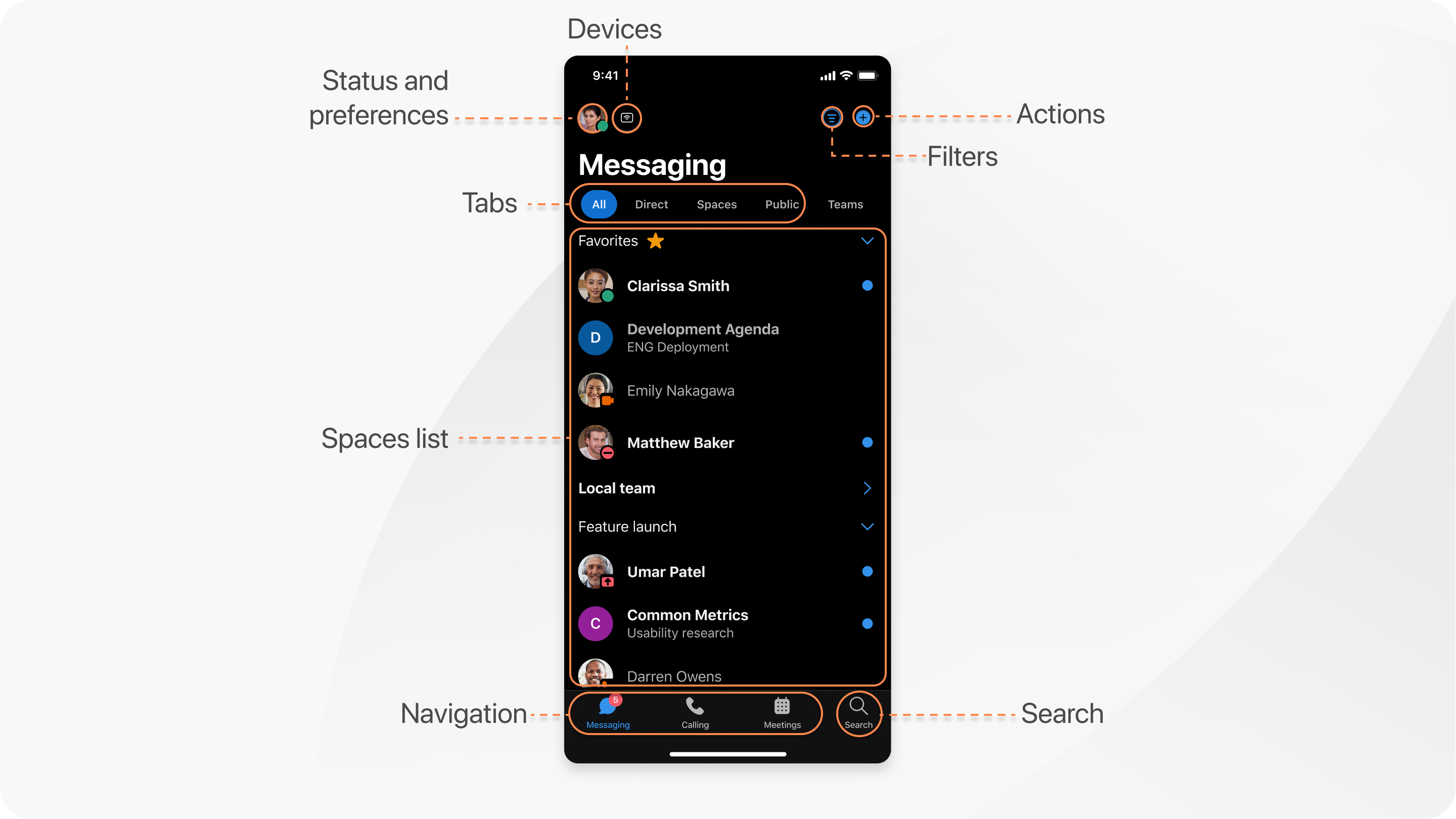Select Spaces tab to filter spaces
Image resolution: width=1456 pixels, height=819 pixels.
pyautogui.click(x=715, y=204)
